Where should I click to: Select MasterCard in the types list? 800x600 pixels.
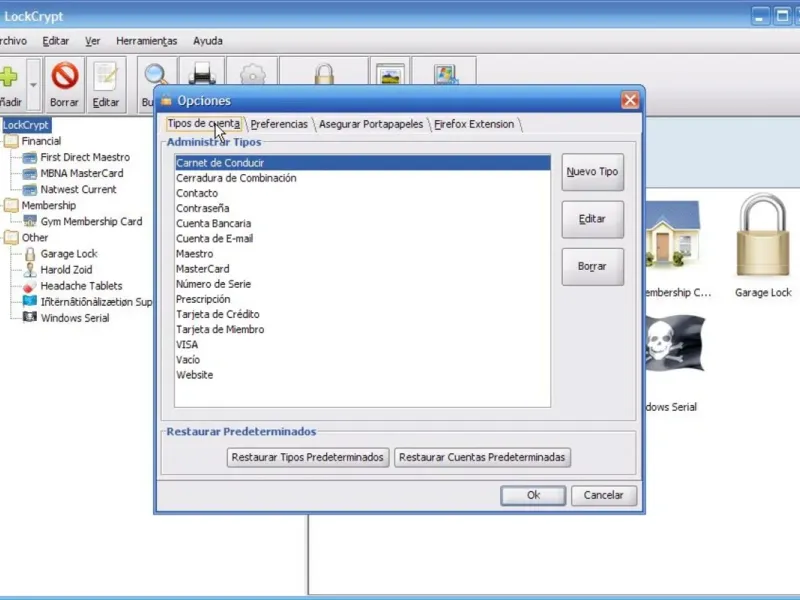[x=362, y=269]
